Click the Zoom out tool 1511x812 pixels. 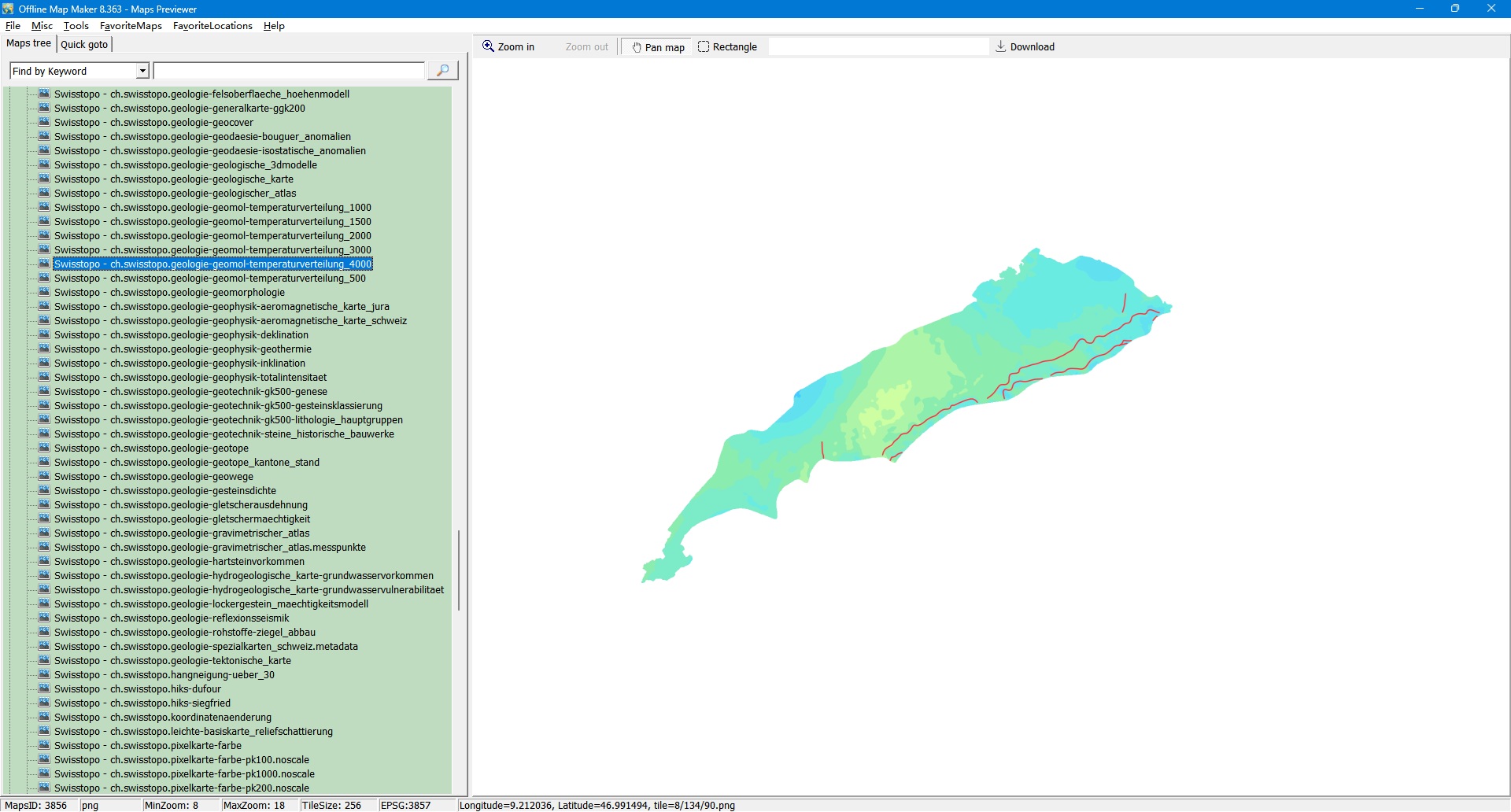[586, 47]
